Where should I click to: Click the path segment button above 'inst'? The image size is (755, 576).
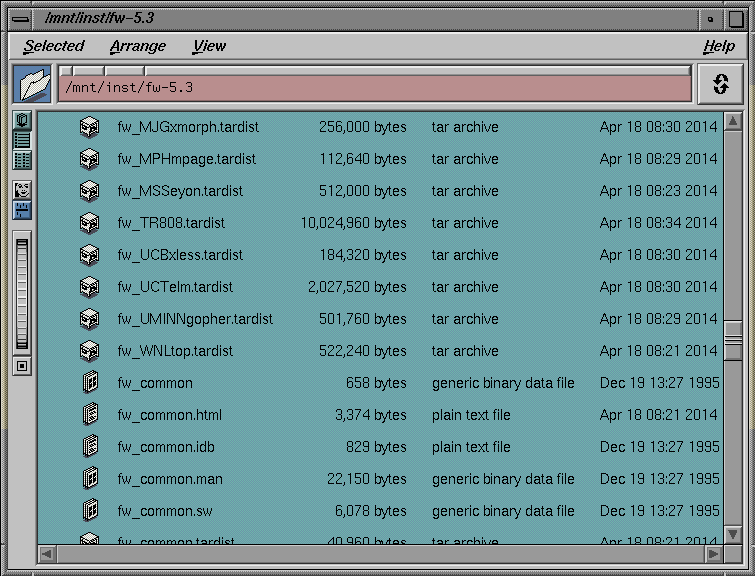(x=125, y=71)
